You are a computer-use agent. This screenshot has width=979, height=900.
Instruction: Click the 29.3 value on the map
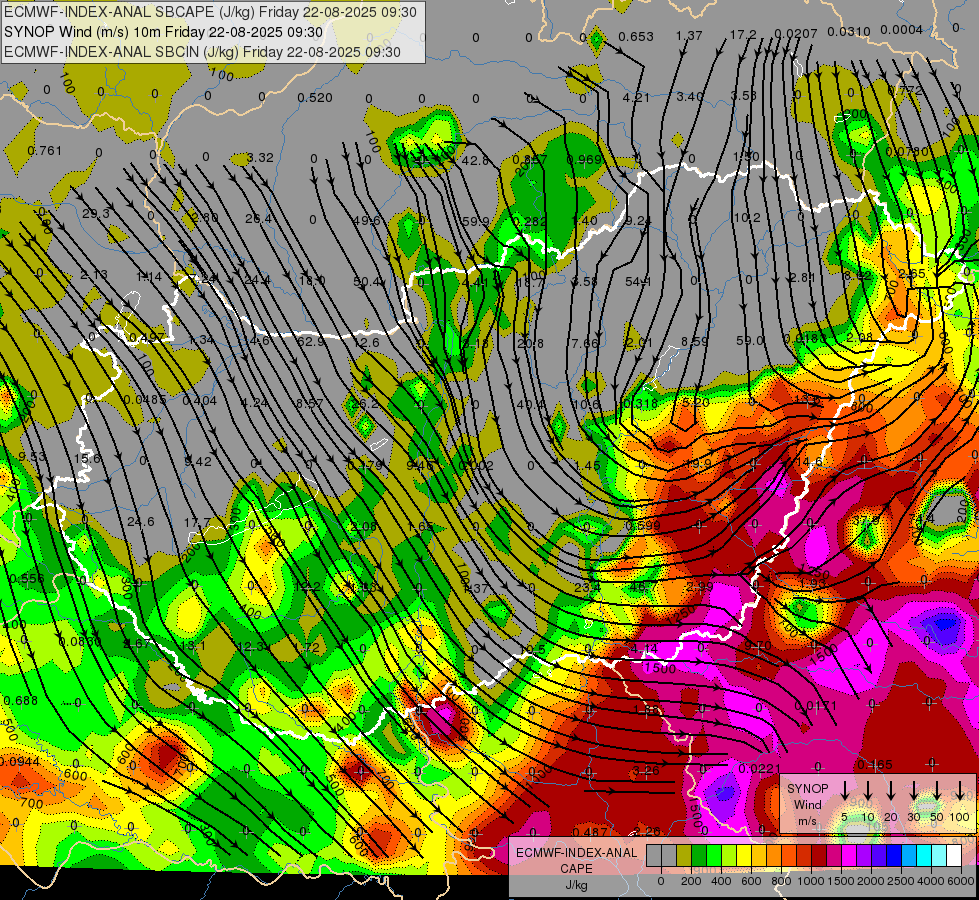96,214
